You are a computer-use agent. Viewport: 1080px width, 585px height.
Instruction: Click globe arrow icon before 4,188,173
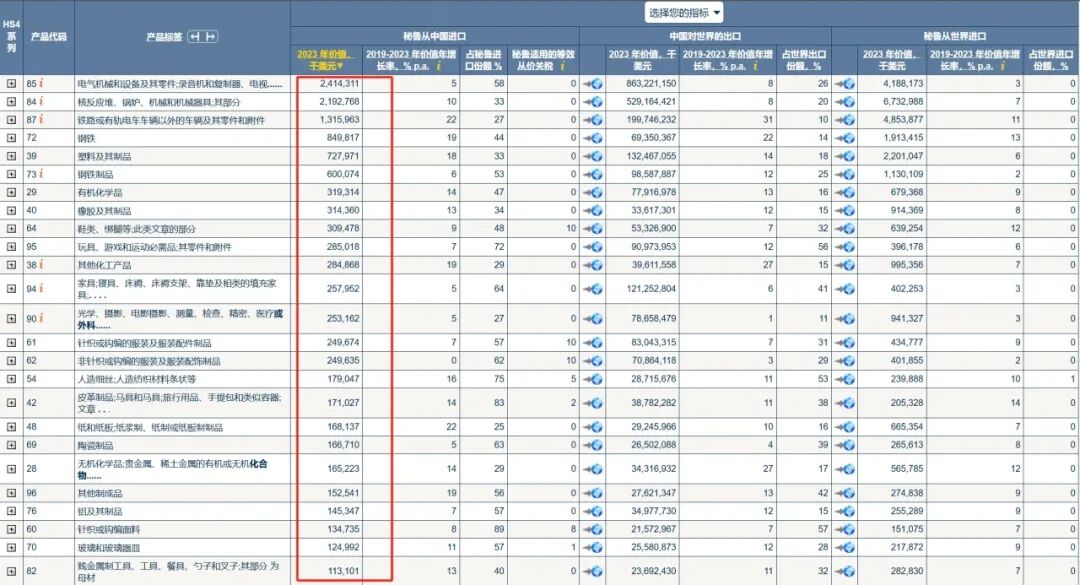(x=844, y=83)
